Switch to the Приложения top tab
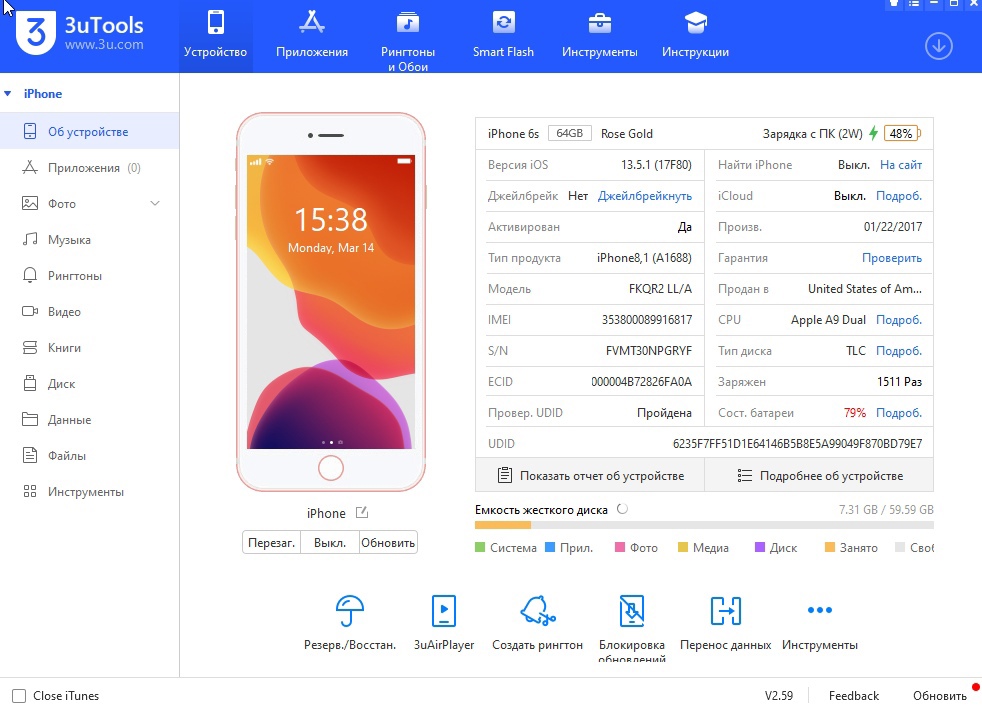Screen dimensions: 982x711 click(x=312, y=36)
